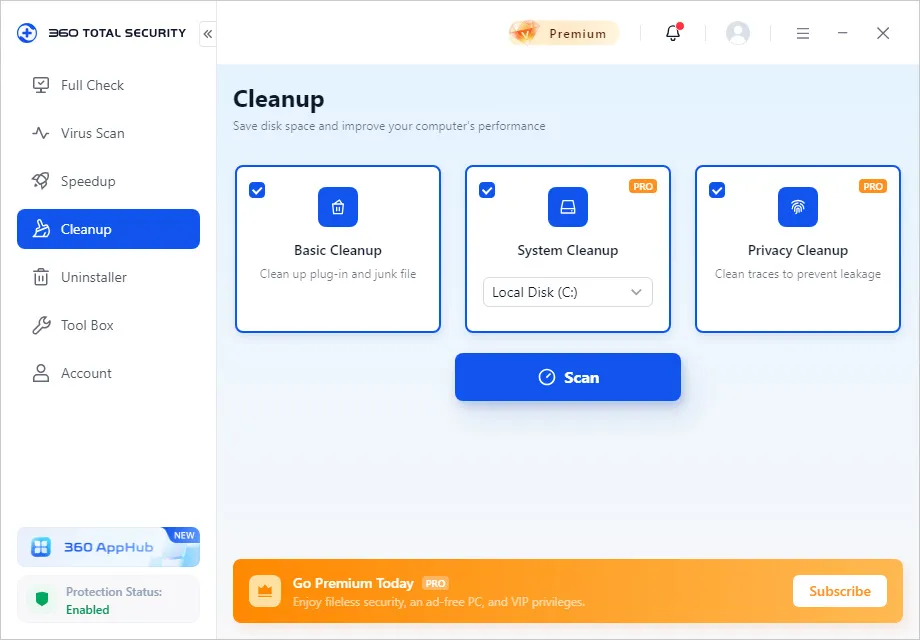Uncheck the System Cleanup checkbox

pos(487,190)
